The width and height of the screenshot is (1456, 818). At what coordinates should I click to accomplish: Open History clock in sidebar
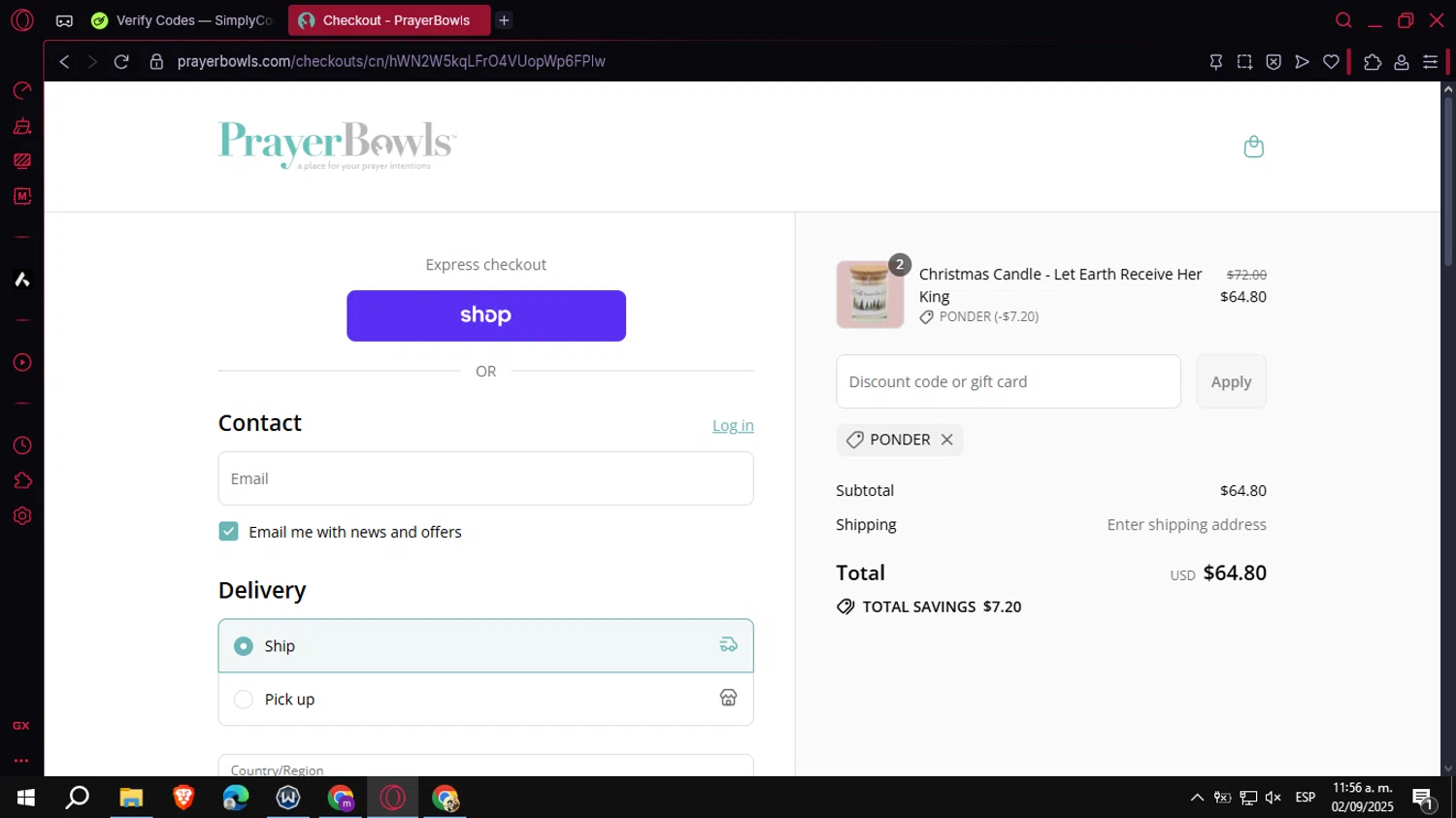pos(21,445)
